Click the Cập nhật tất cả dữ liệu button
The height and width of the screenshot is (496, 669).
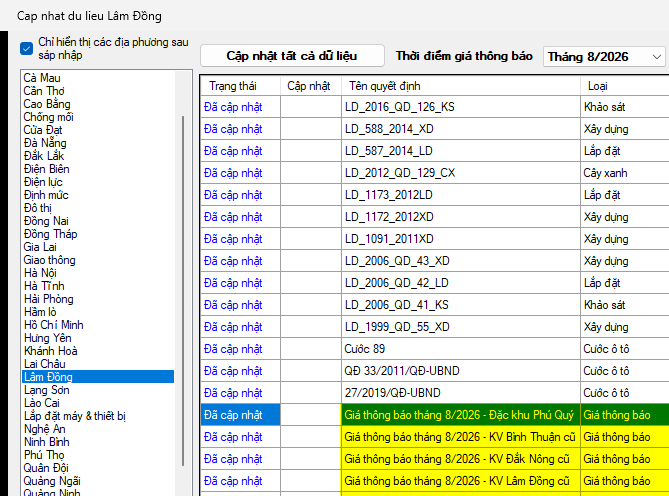[x=292, y=56]
